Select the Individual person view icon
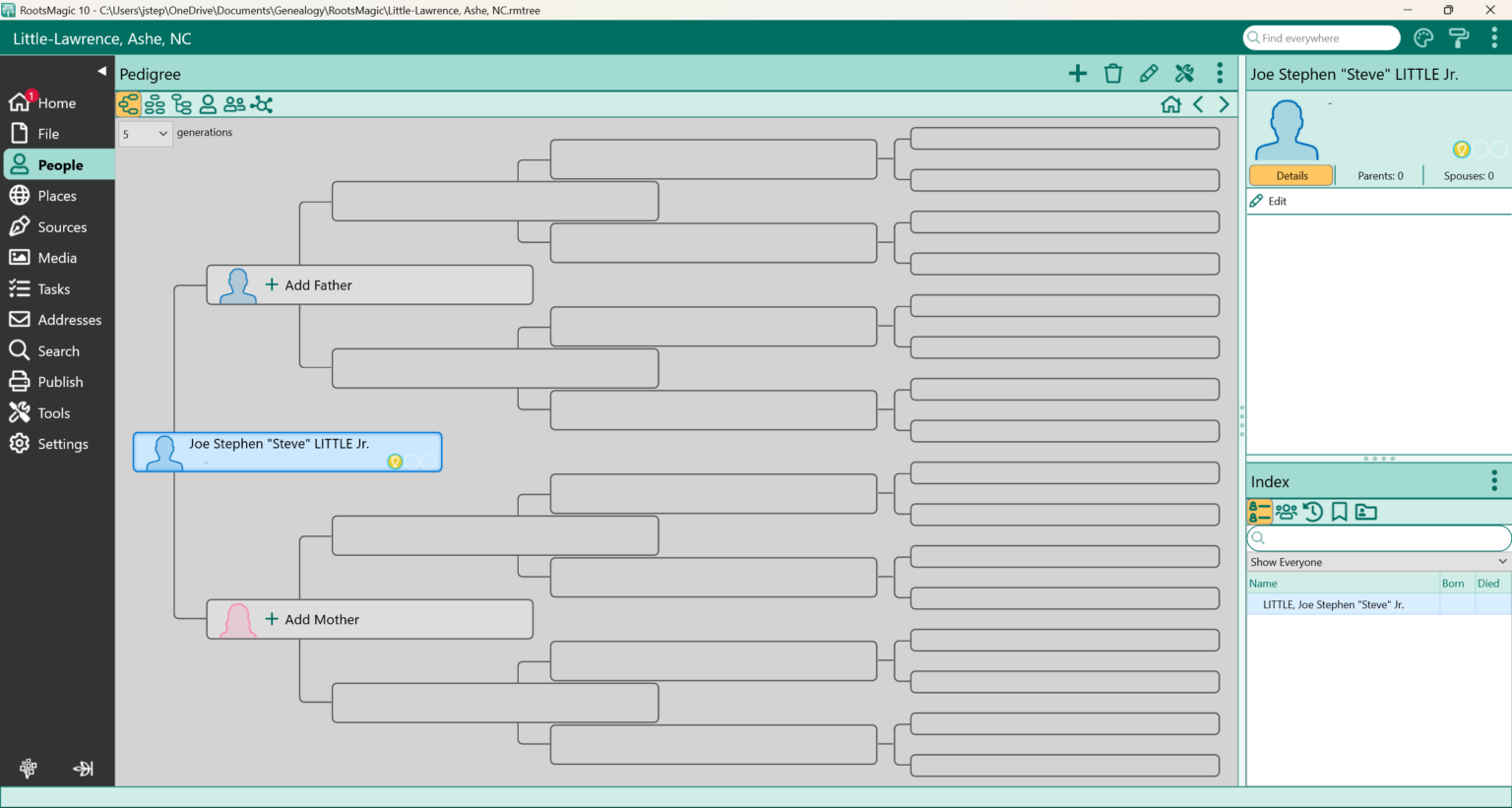1512x808 pixels. [x=208, y=103]
